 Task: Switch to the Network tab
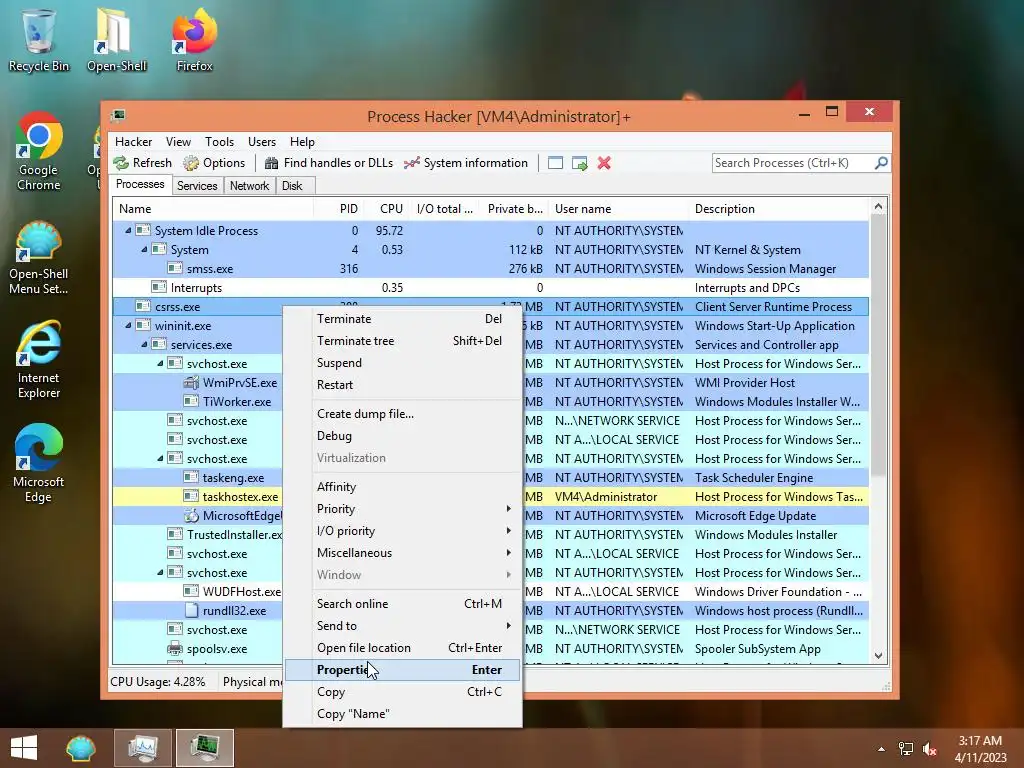click(x=249, y=186)
